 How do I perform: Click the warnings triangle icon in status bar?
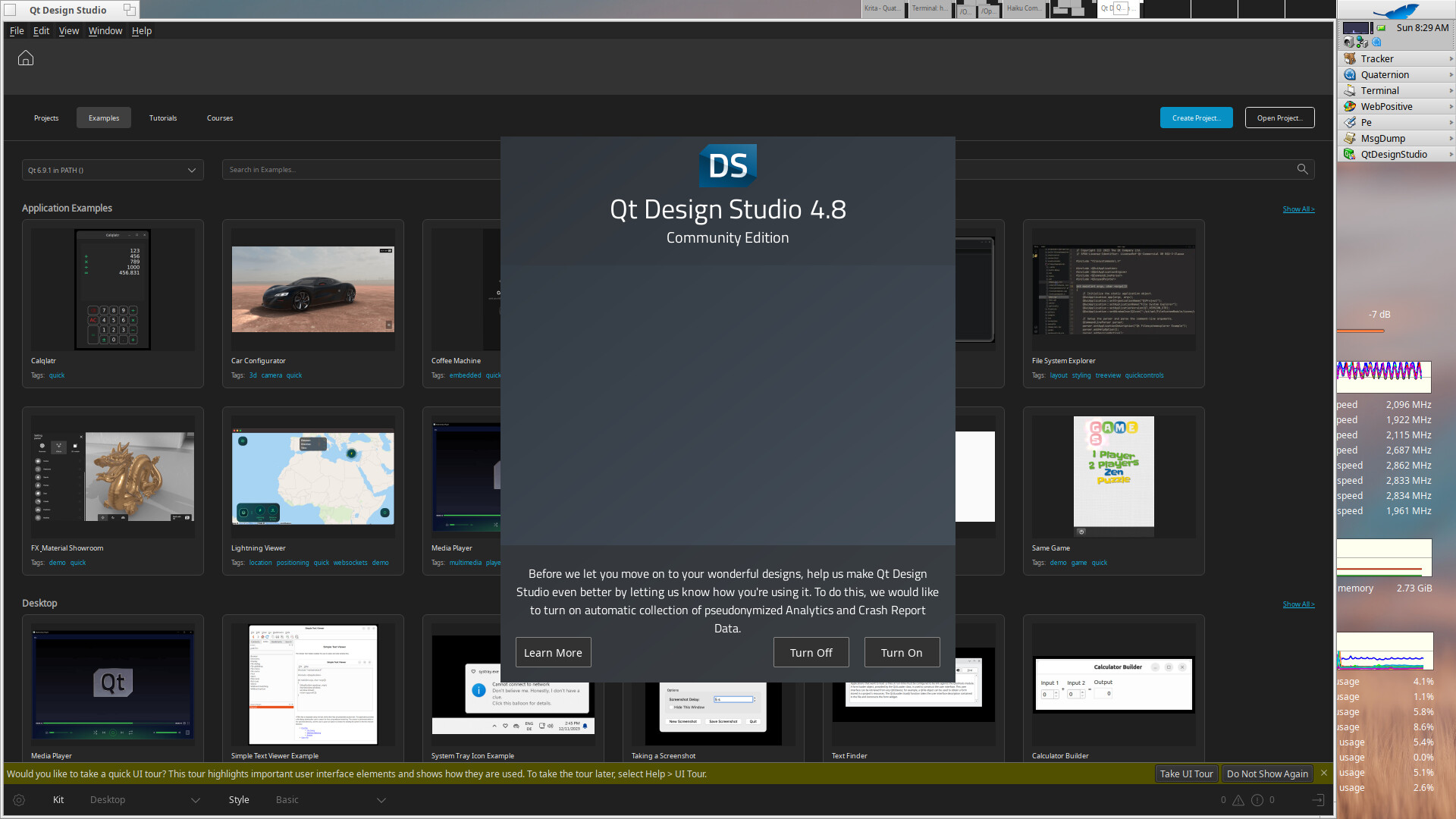pos(1238,800)
